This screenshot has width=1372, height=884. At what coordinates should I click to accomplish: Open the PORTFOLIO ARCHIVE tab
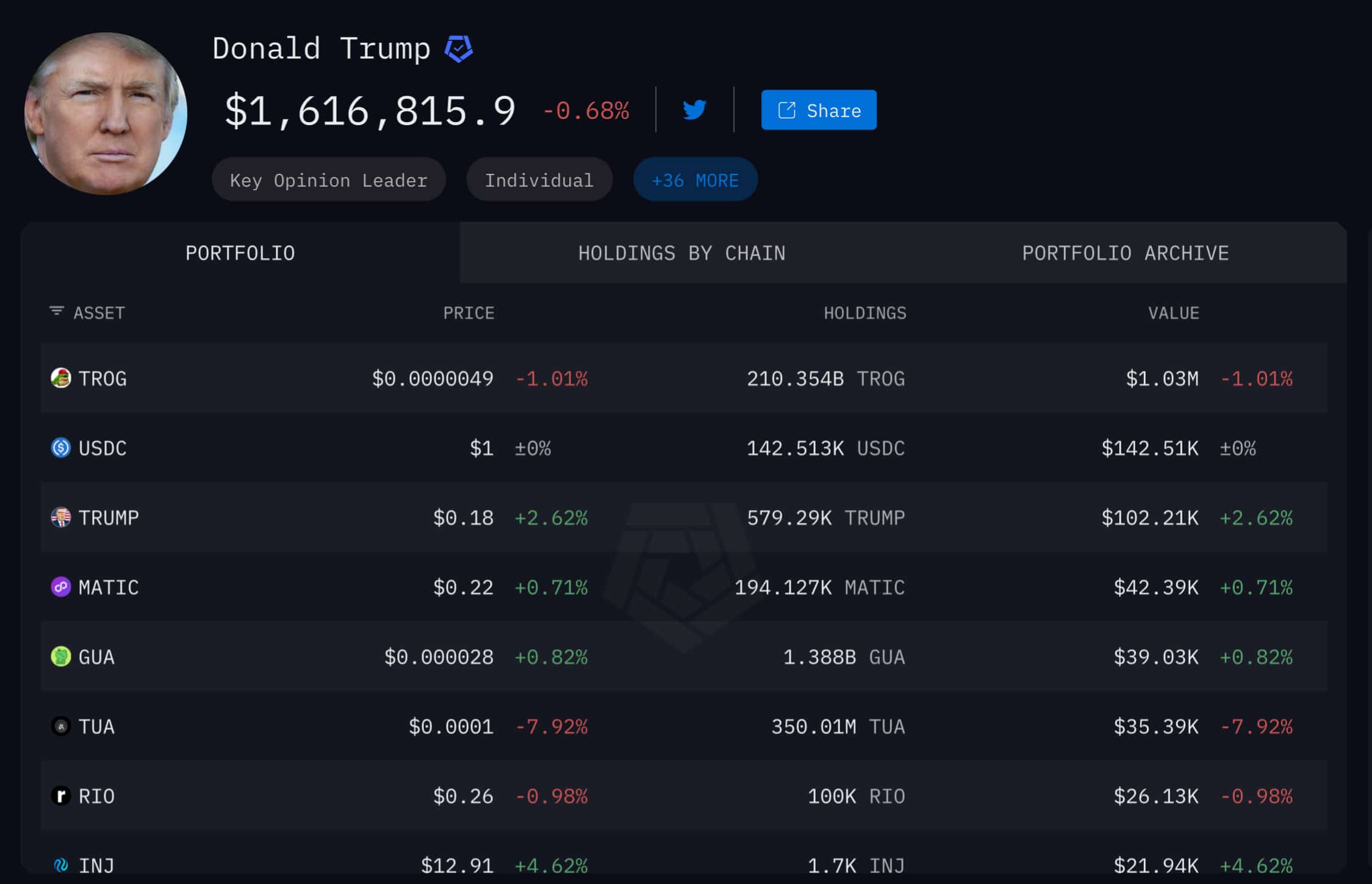point(1126,252)
